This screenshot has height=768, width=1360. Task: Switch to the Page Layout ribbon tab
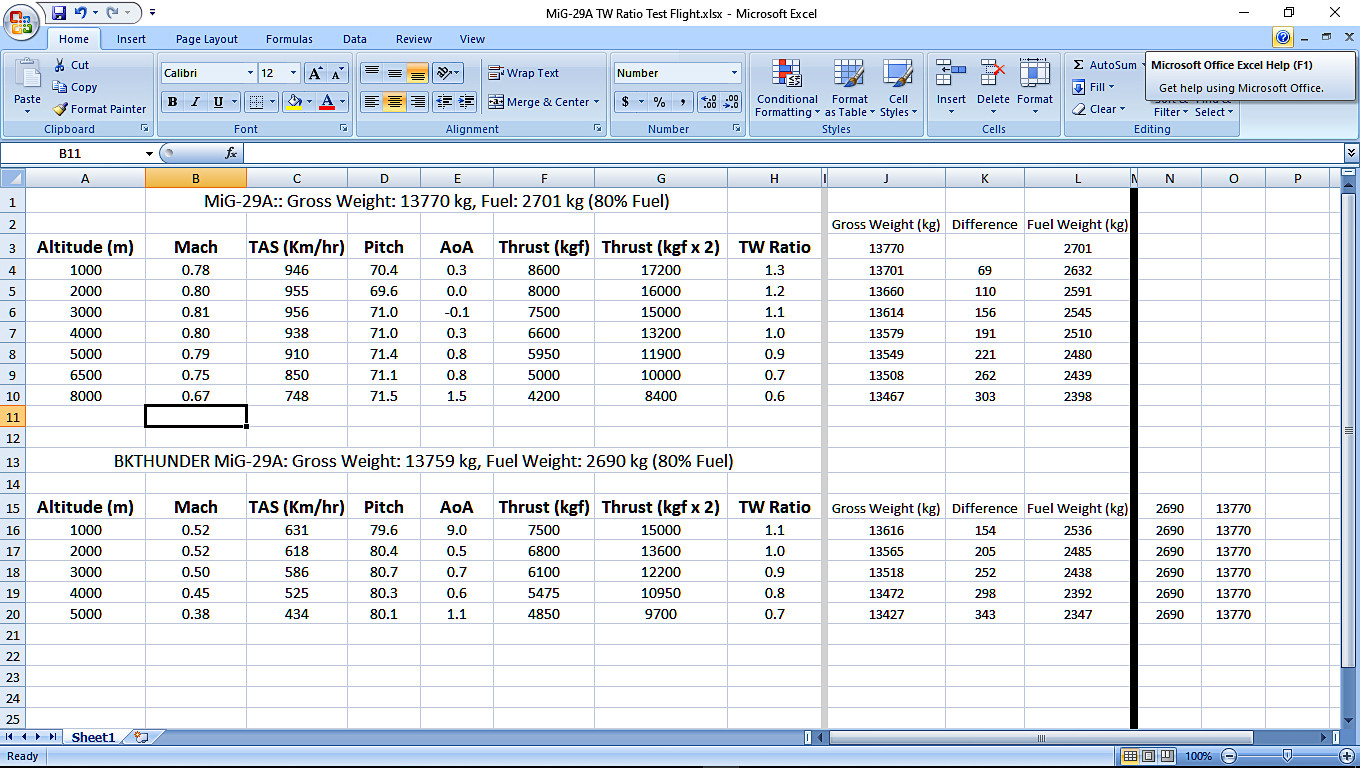click(207, 39)
